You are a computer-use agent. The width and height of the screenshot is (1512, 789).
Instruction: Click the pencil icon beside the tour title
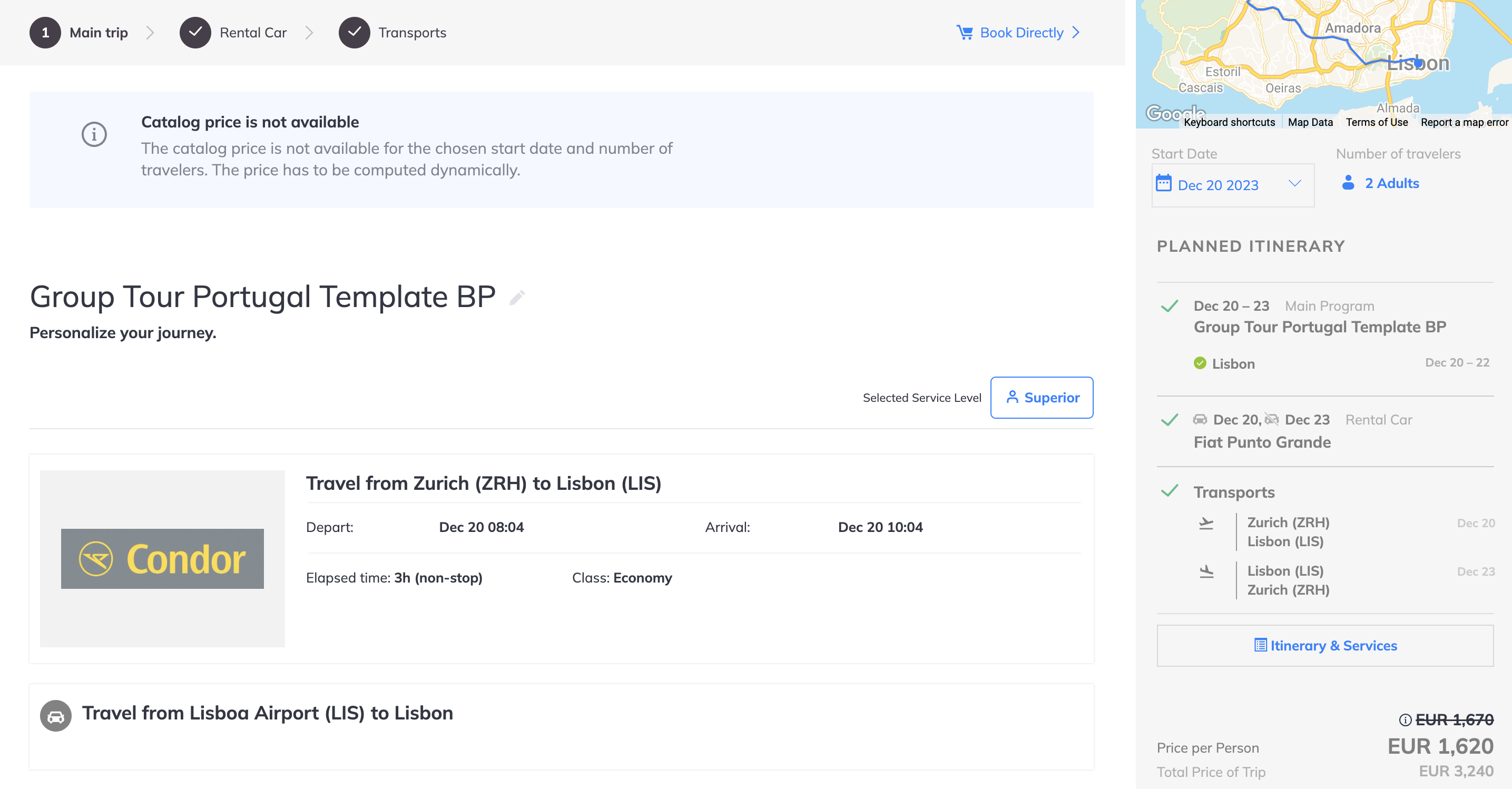(x=516, y=298)
